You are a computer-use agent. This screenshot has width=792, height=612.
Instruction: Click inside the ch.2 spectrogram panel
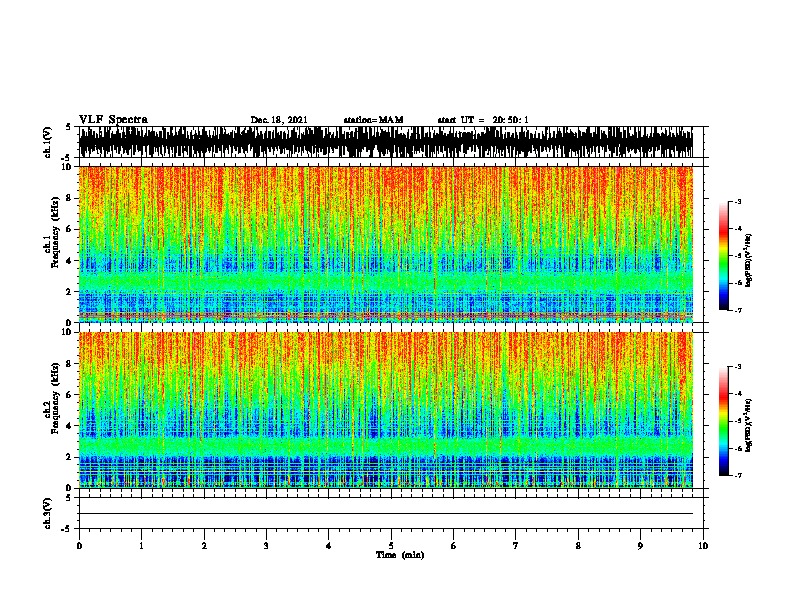pos(386,410)
